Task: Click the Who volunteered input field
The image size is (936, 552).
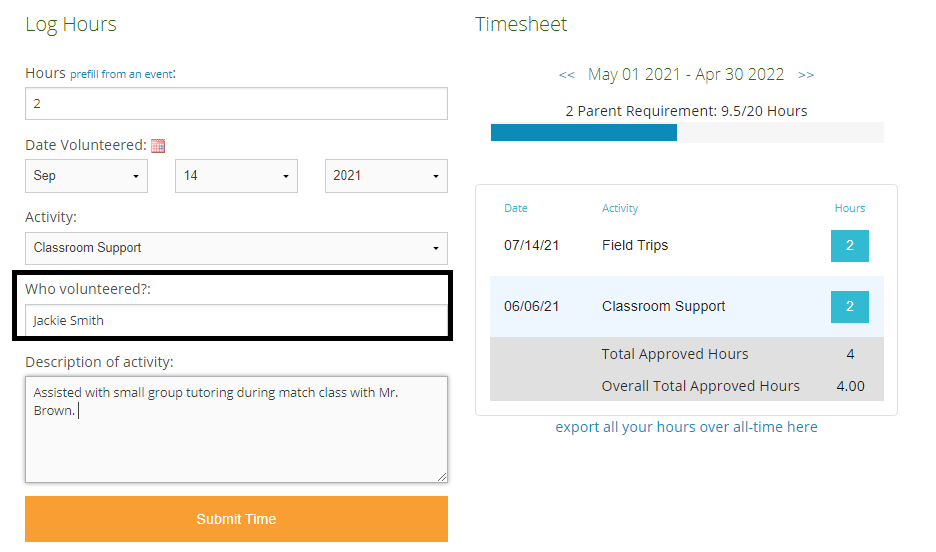Action: click(236, 320)
